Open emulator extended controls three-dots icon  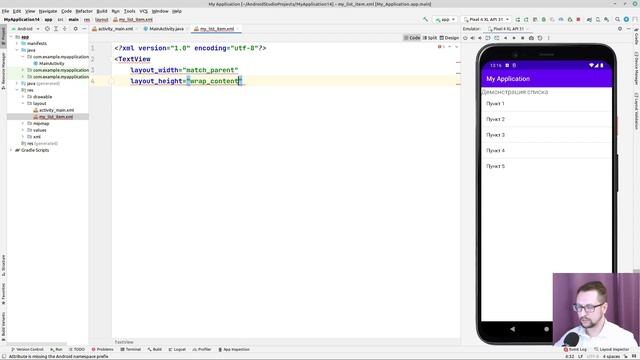pyautogui.click(x=549, y=38)
